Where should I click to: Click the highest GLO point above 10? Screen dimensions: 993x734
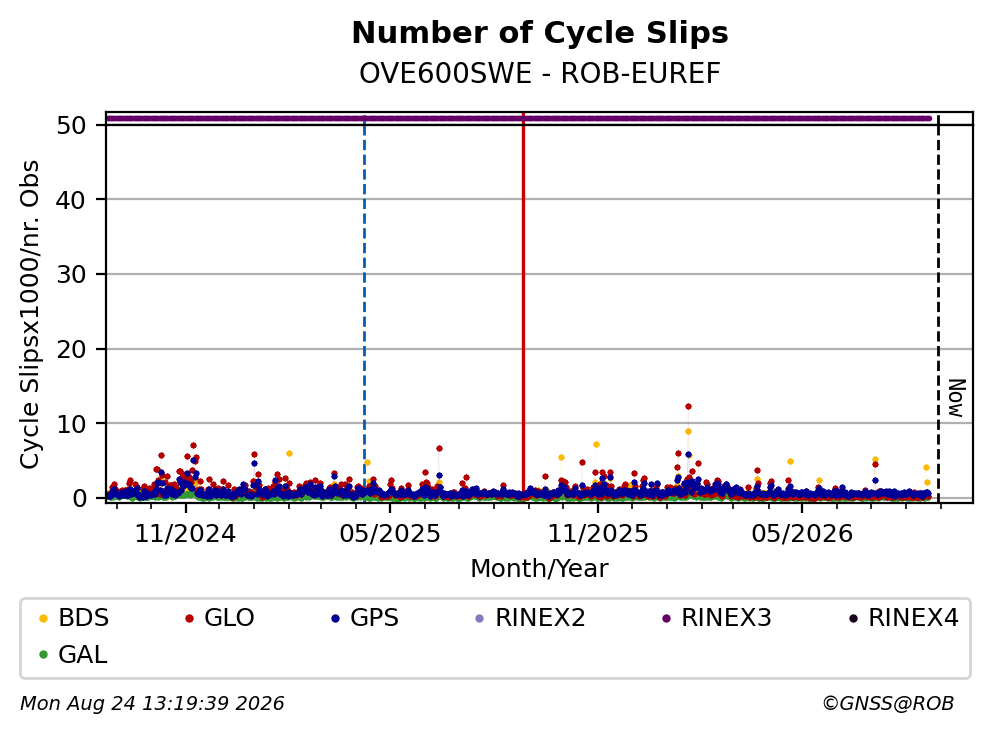pos(688,407)
